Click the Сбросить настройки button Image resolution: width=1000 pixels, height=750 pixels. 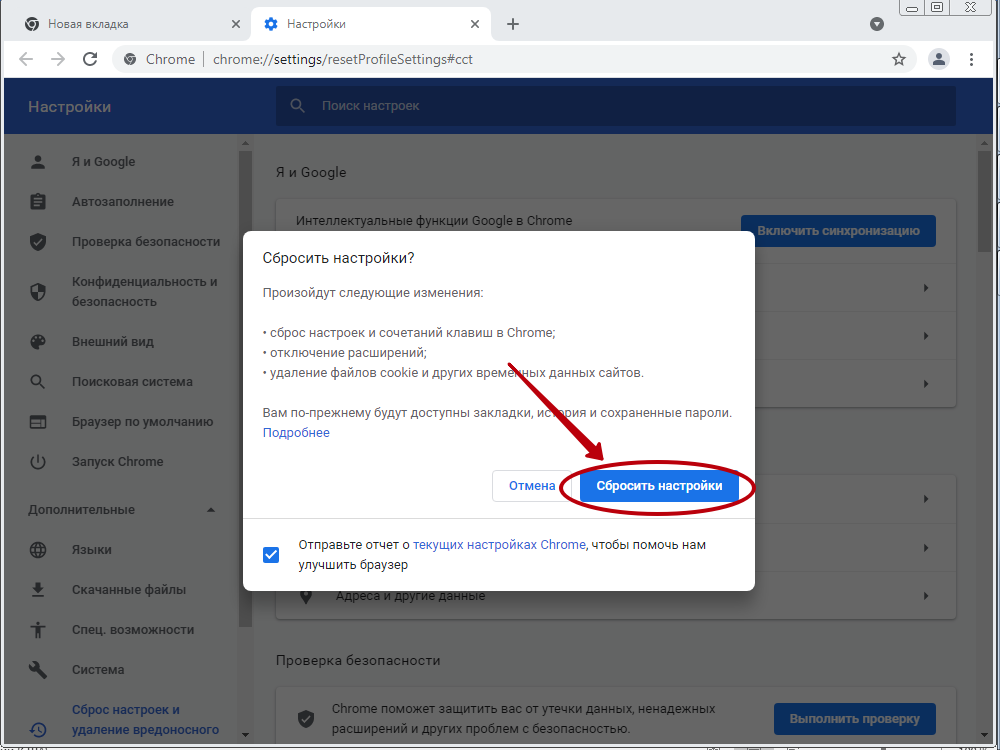click(659, 486)
